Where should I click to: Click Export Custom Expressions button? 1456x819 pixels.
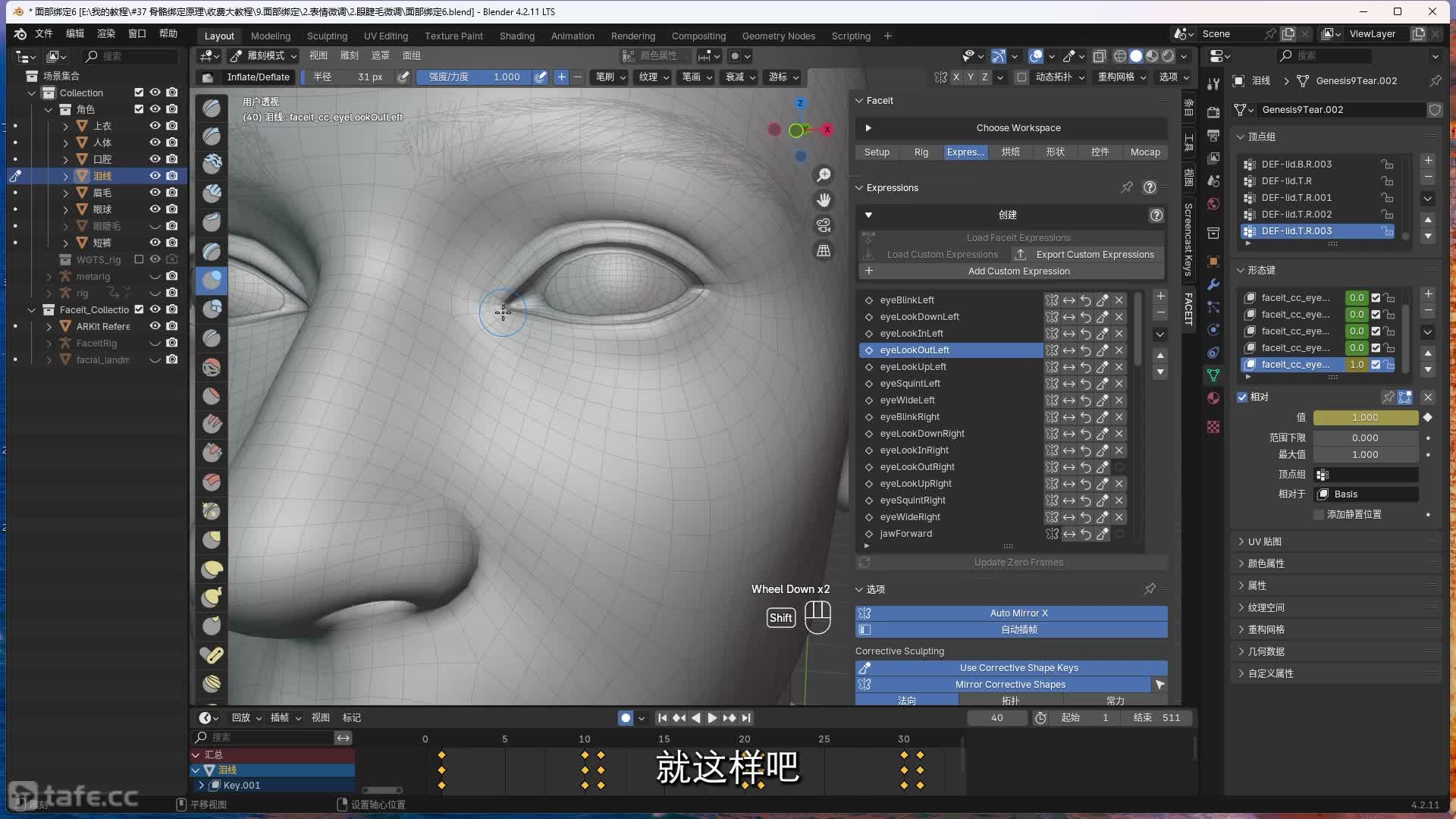(x=1088, y=255)
